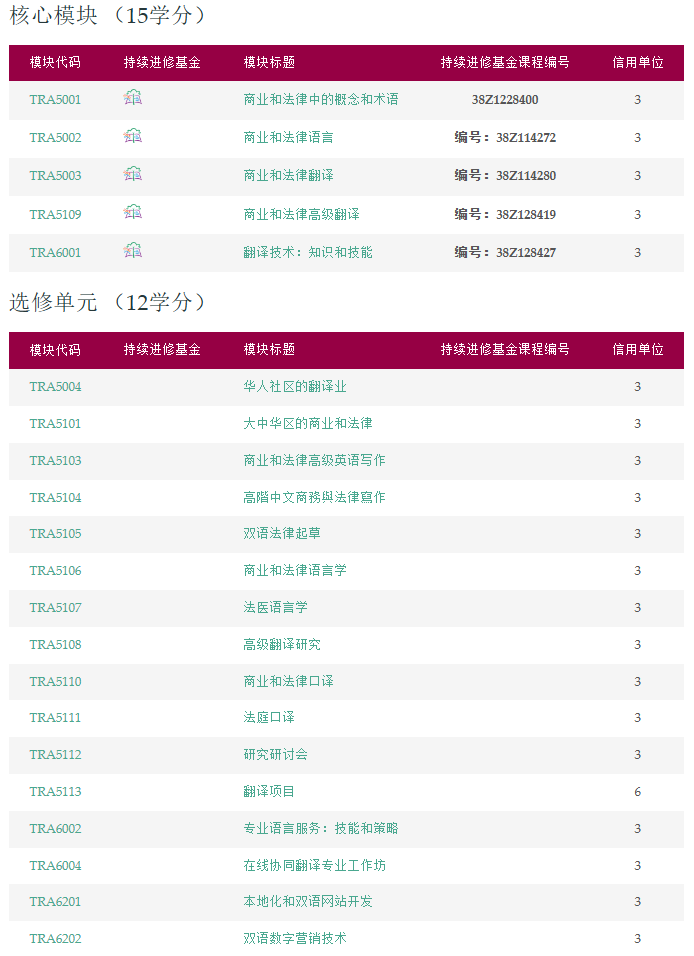
Task: Open elective title 法医语言学
Action: (x=275, y=607)
